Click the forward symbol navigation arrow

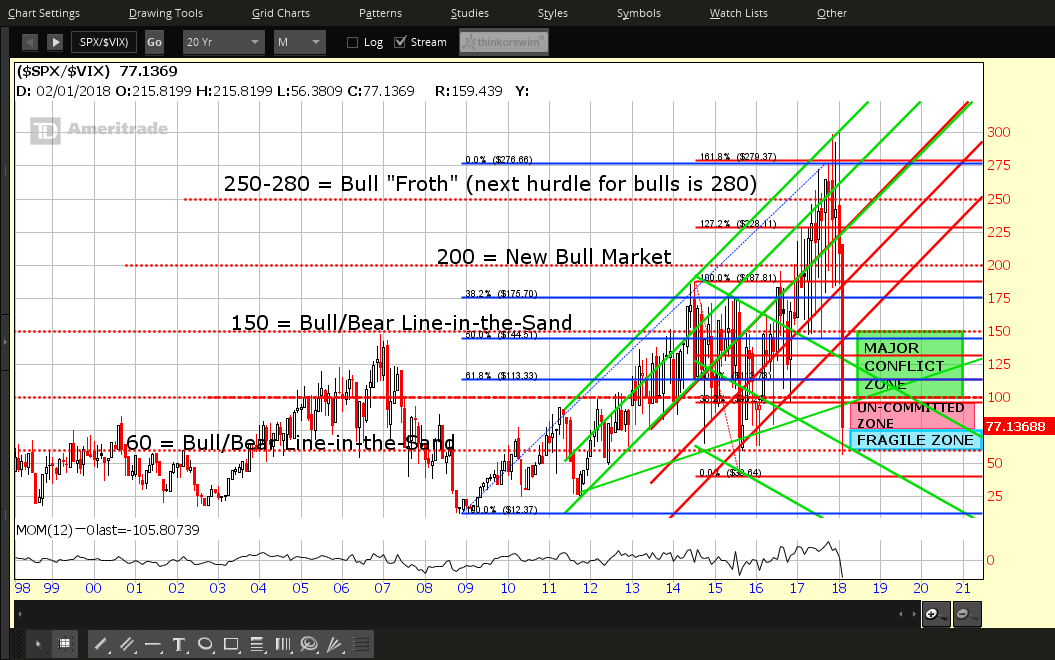click(x=55, y=42)
